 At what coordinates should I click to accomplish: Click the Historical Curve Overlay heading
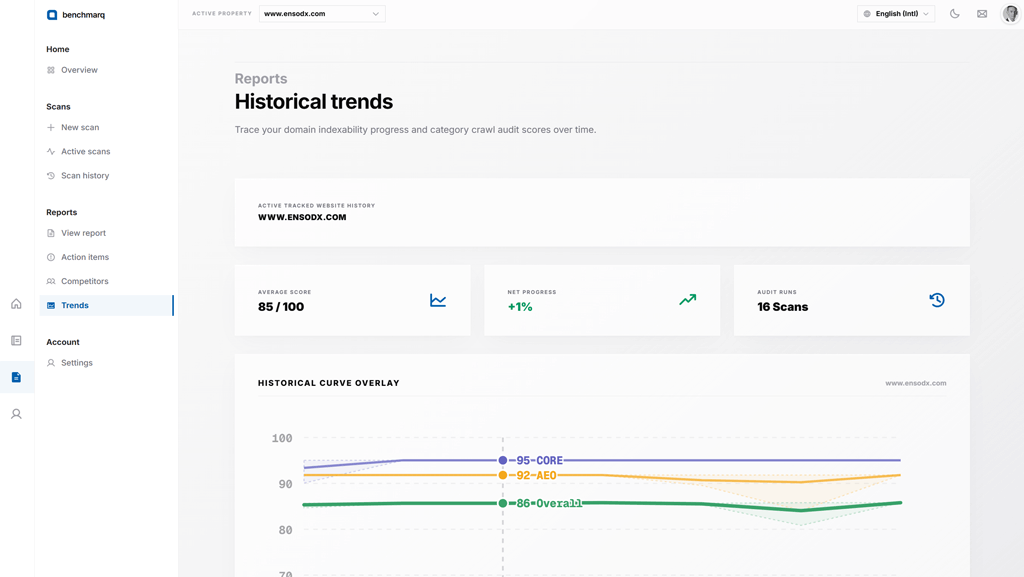click(x=328, y=383)
